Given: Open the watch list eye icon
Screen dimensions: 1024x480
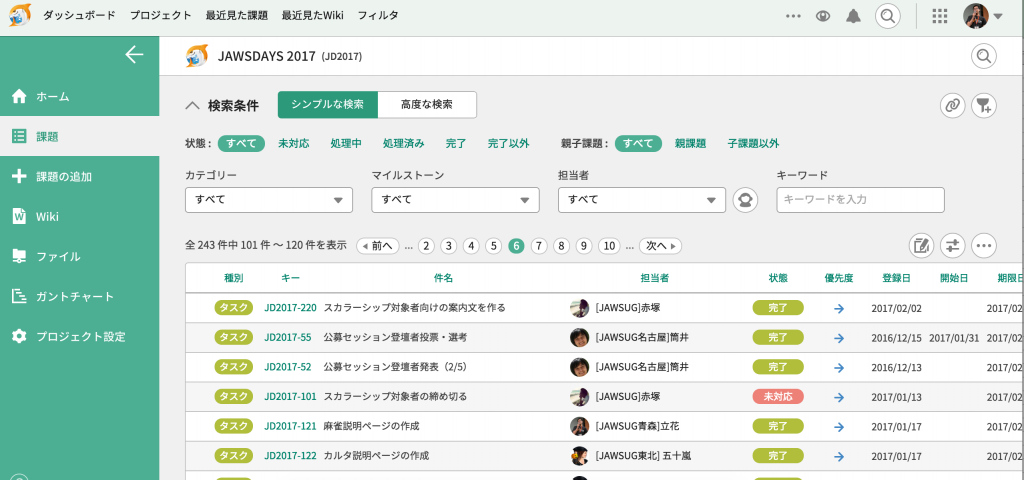Looking at the screenshot, I should click(823, 16).
